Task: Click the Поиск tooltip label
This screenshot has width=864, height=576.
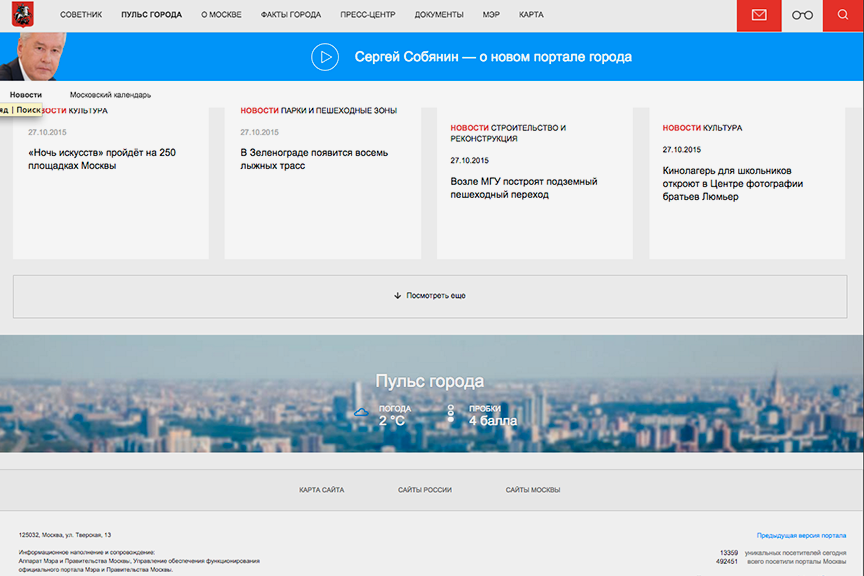Action: tap(28, 110)
